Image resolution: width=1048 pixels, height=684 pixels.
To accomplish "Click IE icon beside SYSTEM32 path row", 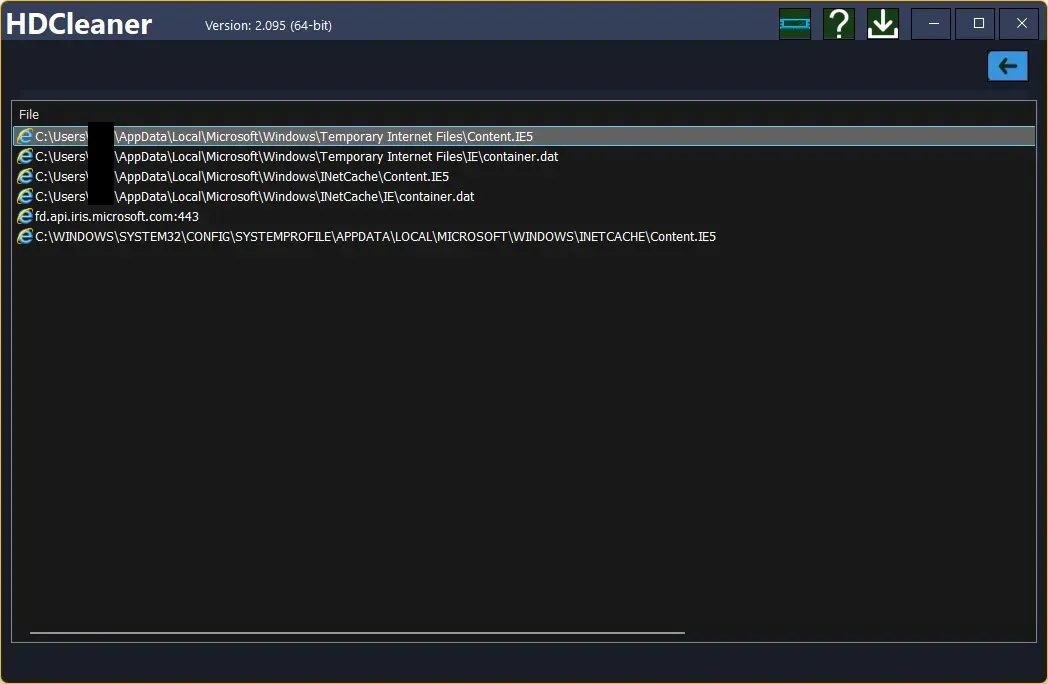I will coord(25,237).
